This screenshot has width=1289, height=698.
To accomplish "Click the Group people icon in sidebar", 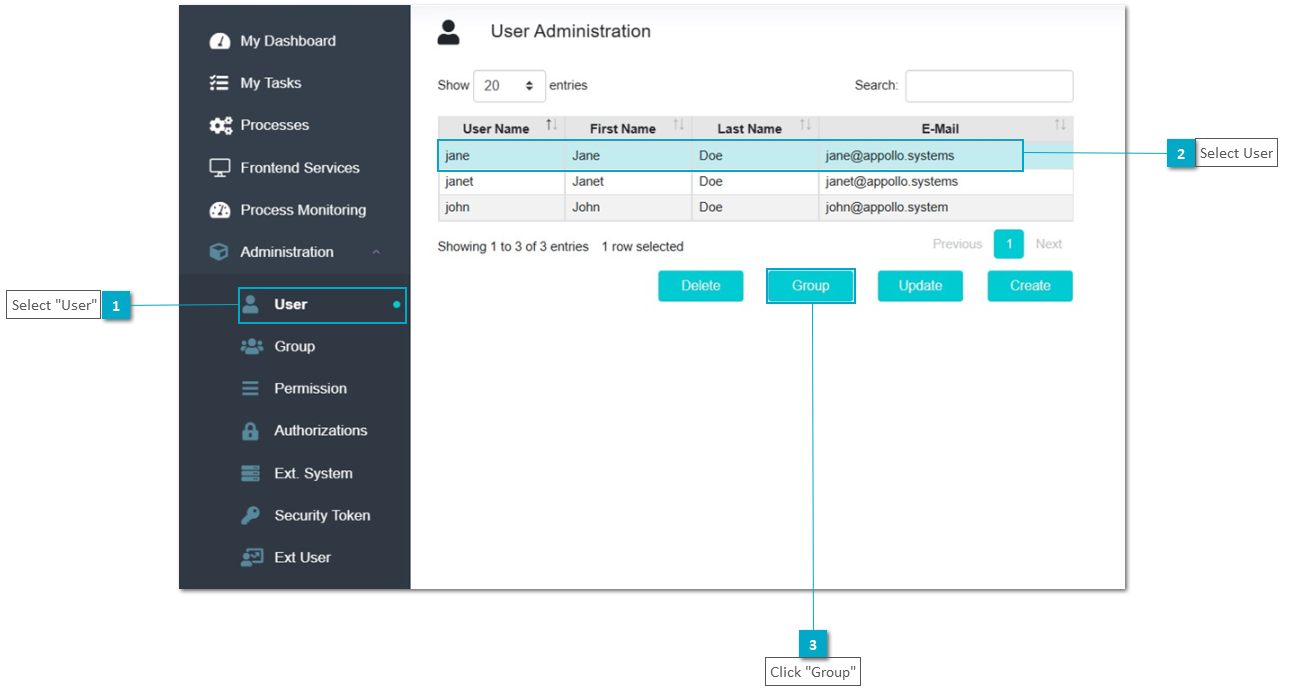I will click(251, 346).
